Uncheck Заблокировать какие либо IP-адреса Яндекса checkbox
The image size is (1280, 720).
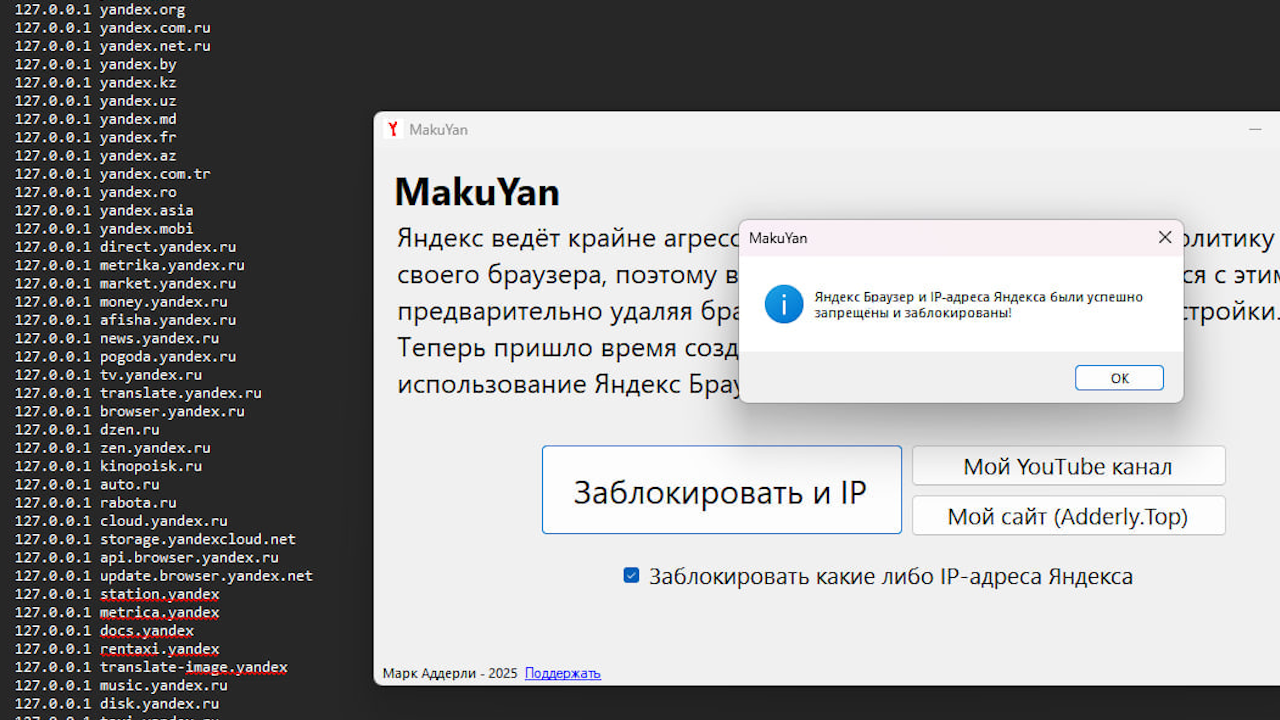(x=631, y=575)
